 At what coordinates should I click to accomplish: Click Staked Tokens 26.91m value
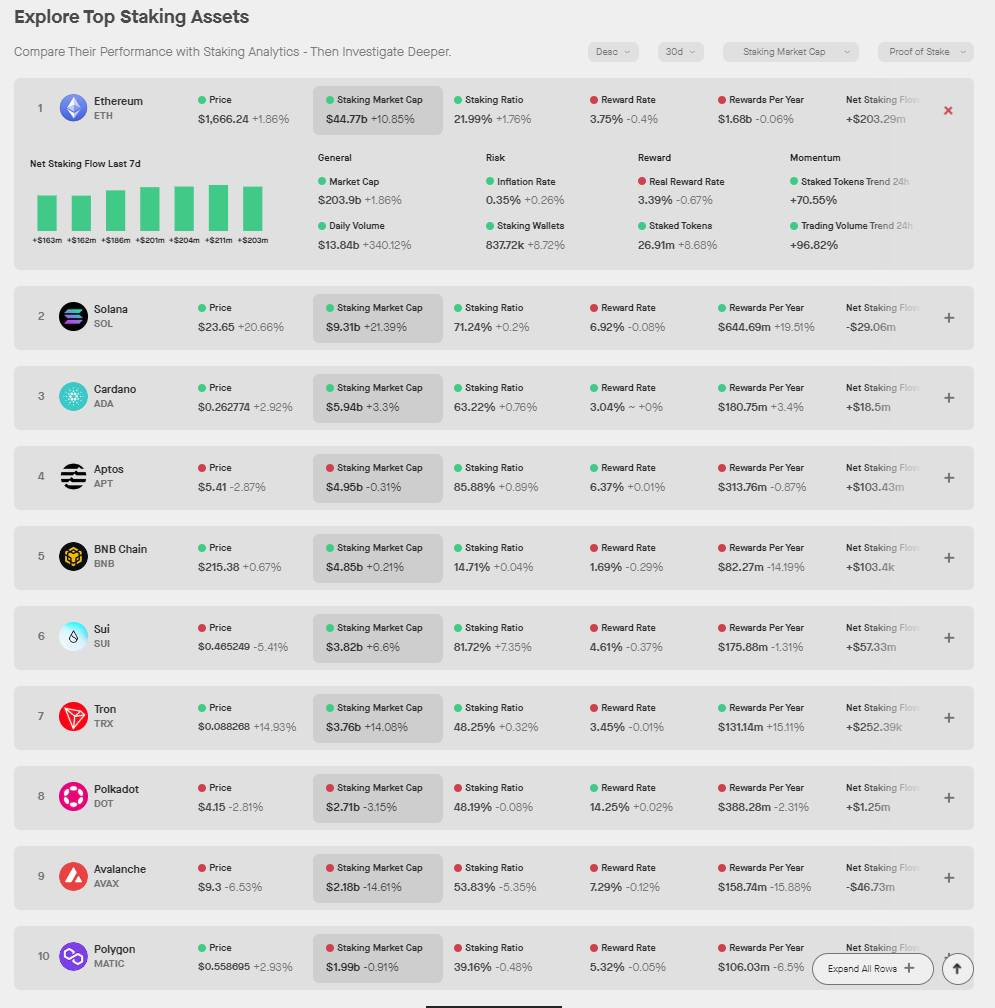tap(656, 245)
